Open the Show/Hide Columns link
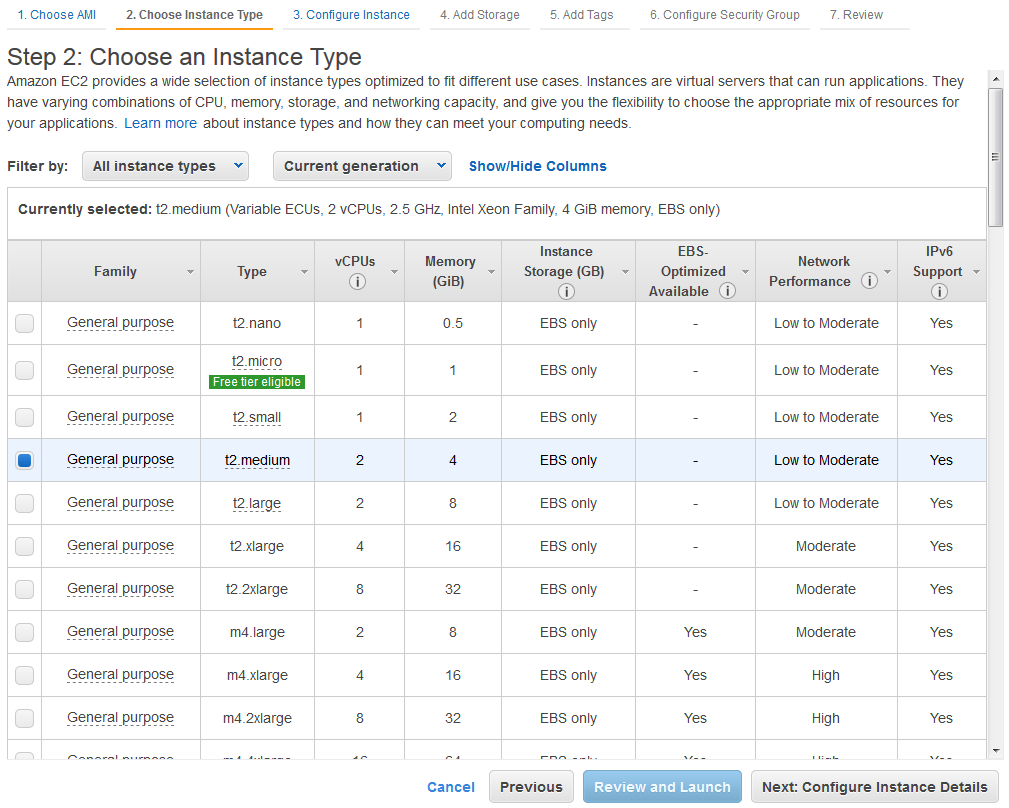 tap(538, 166)
